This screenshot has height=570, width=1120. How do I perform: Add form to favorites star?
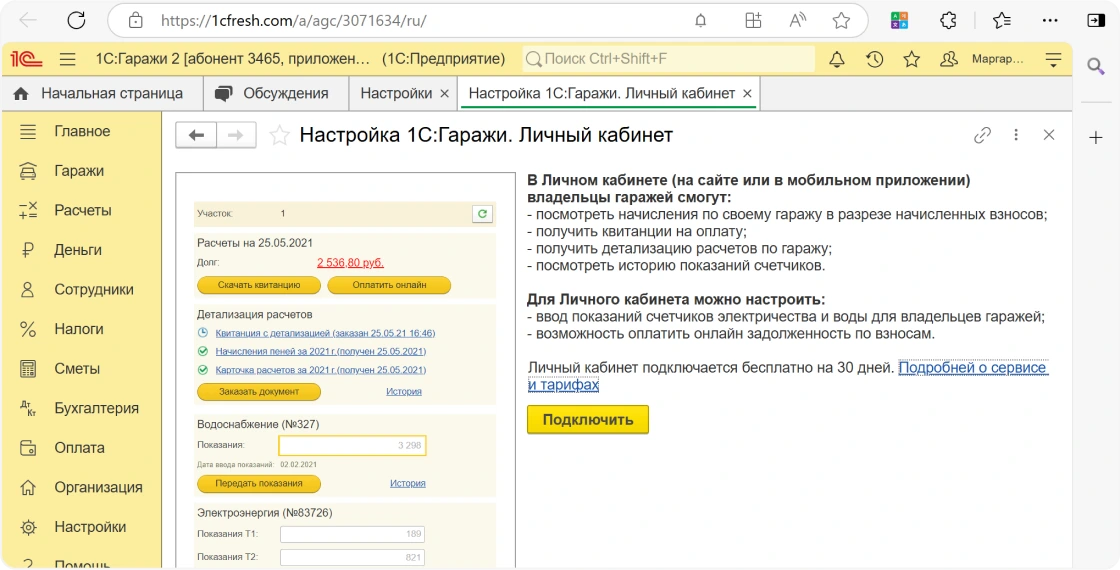click(x=279, y=135)
